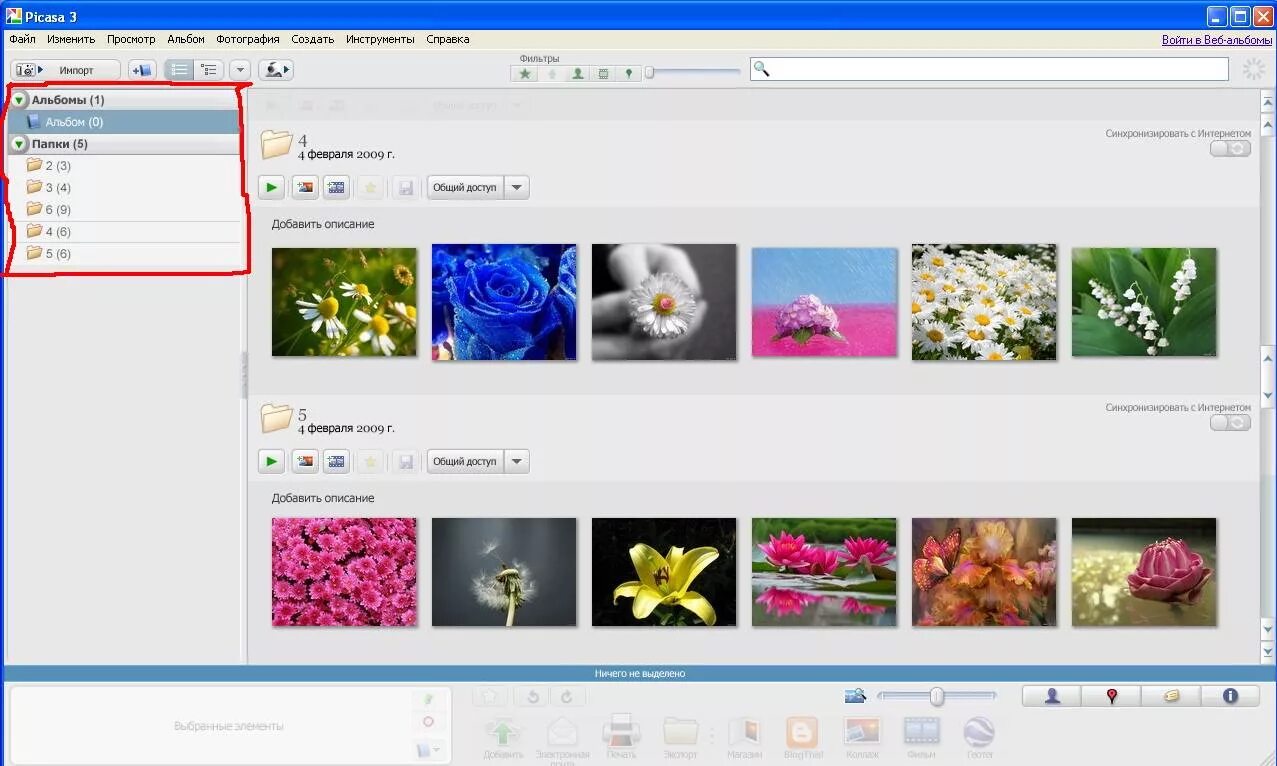Create movie presentation for folder 5
Screen dimensions: 1277x766
pos(336,461)
